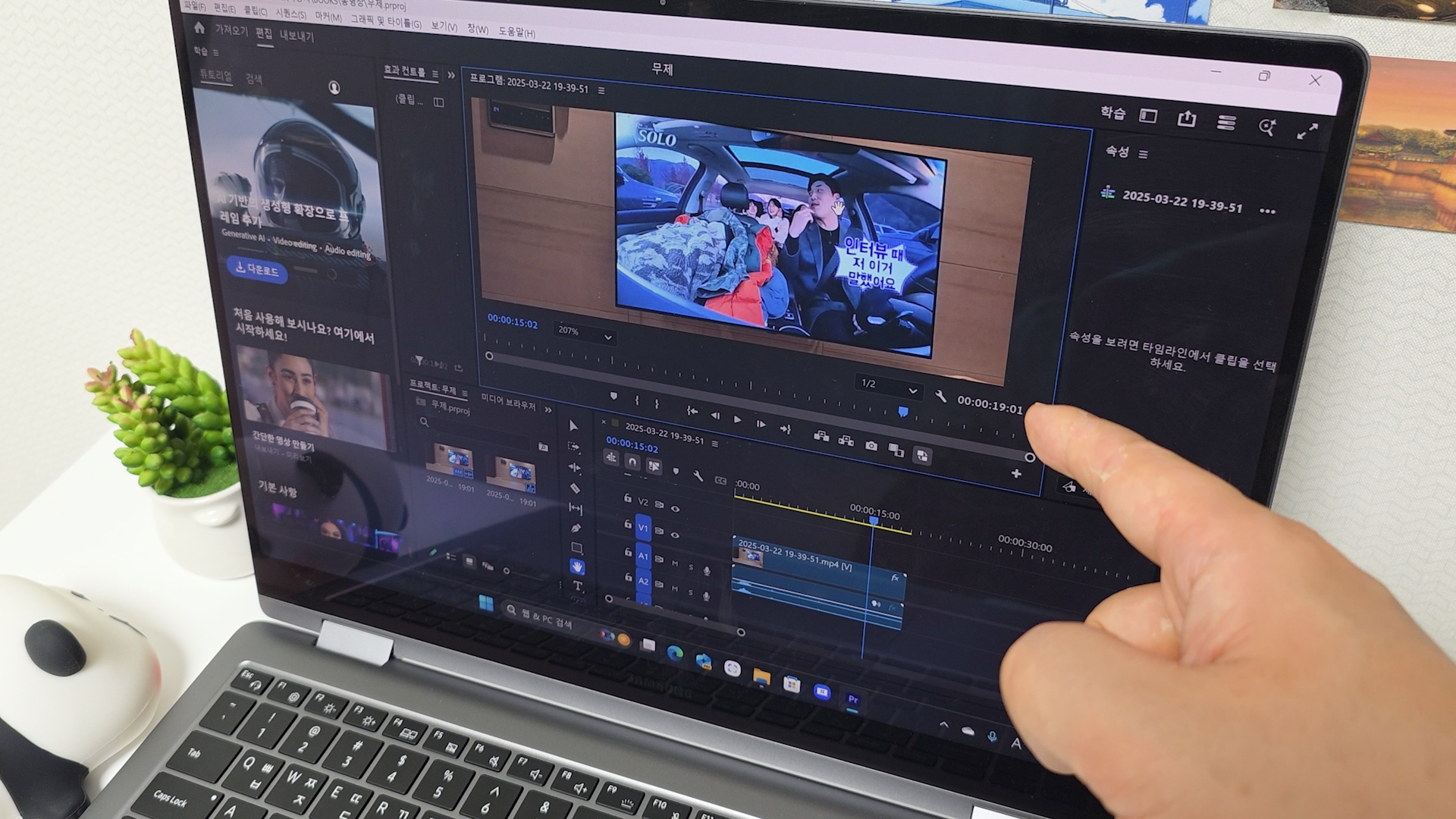Open the 207% zoom level dropdown
Image resolution: width=1456 pixels, height=819 pixels.
585,332
